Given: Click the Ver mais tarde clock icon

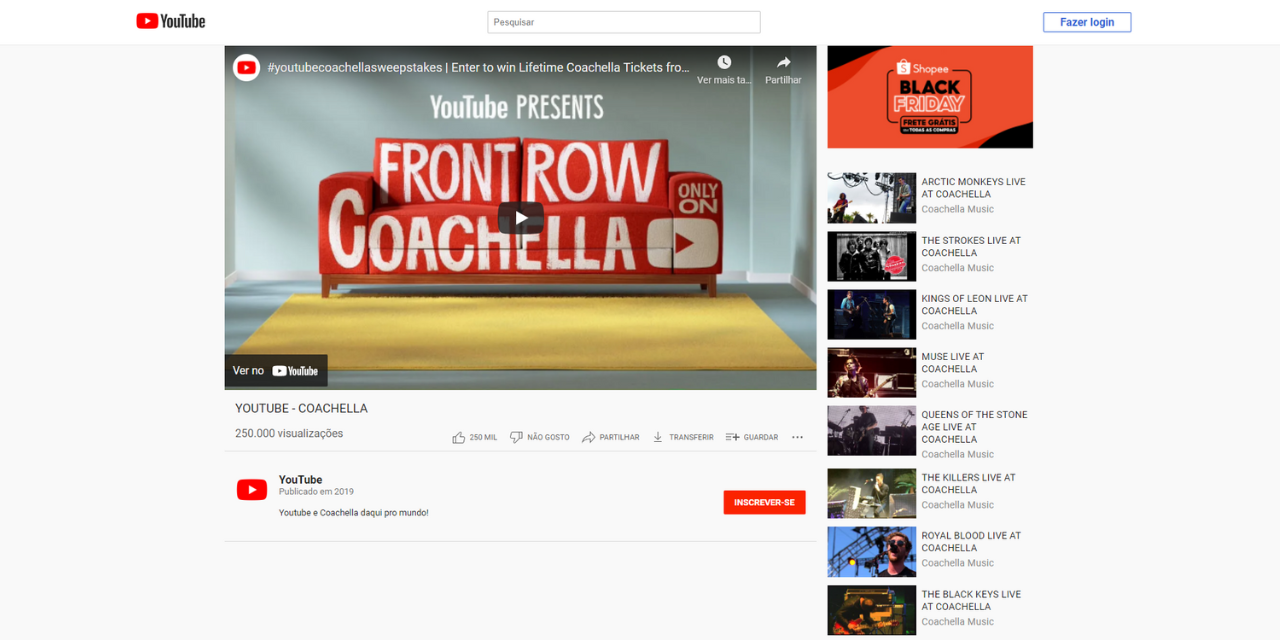Looking at the screenshot, I should (722, 62).
